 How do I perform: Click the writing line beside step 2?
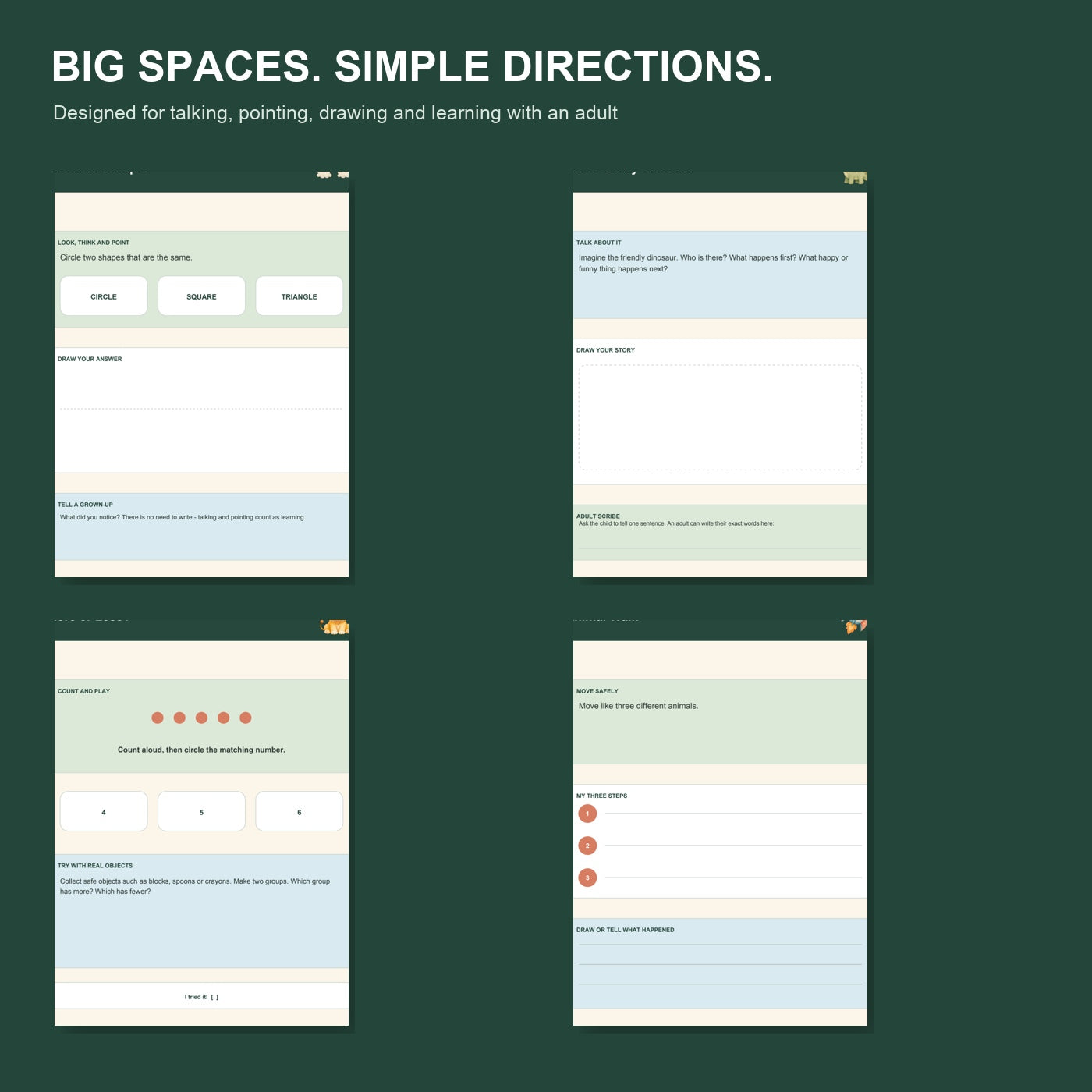point(733,846)
